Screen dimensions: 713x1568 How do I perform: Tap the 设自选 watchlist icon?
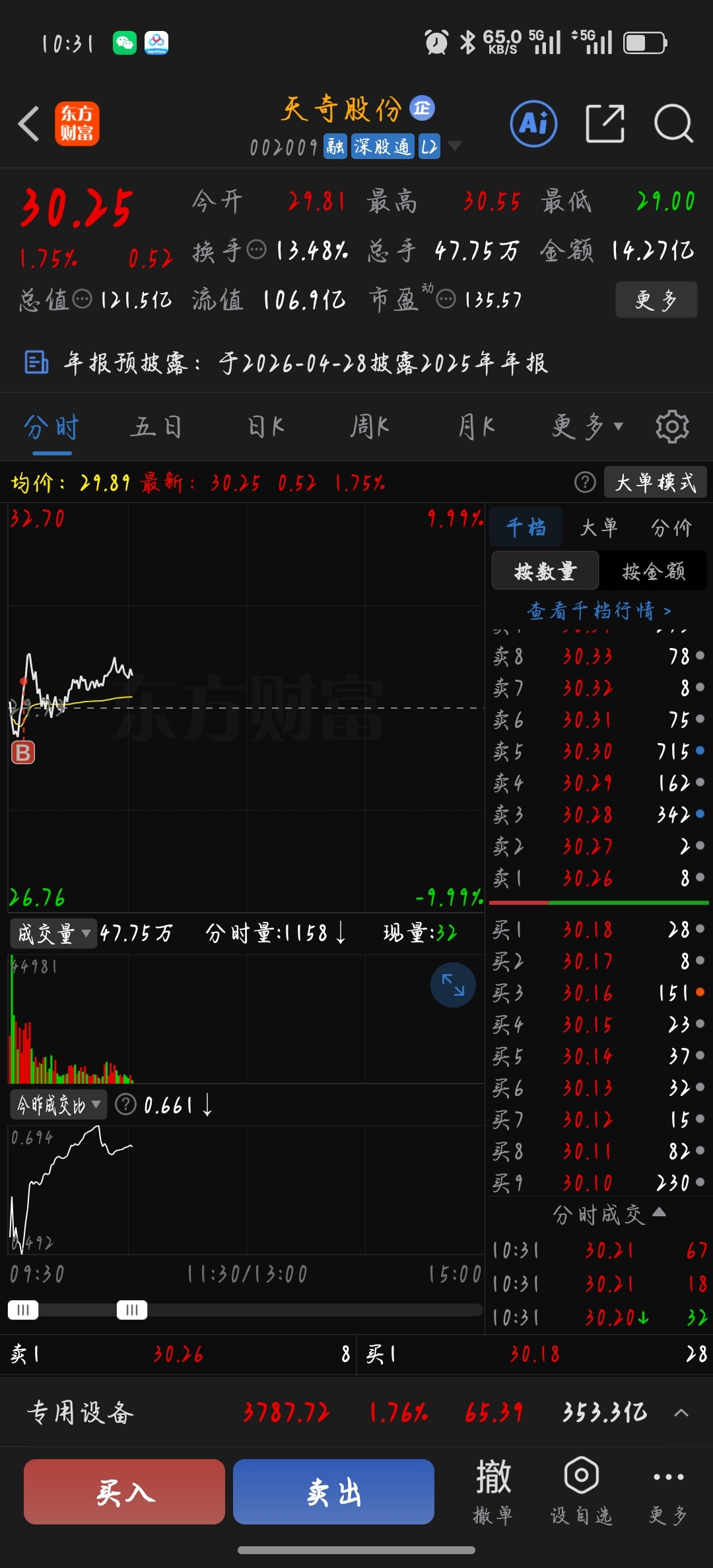coord(581,1491)
